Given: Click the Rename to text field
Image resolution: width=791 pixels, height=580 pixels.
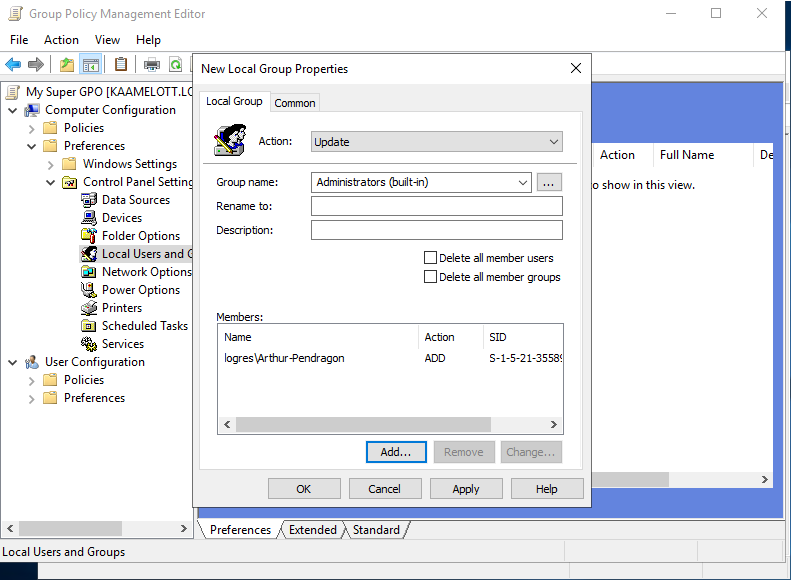Looking at the screenshot, I should [436, 206].
